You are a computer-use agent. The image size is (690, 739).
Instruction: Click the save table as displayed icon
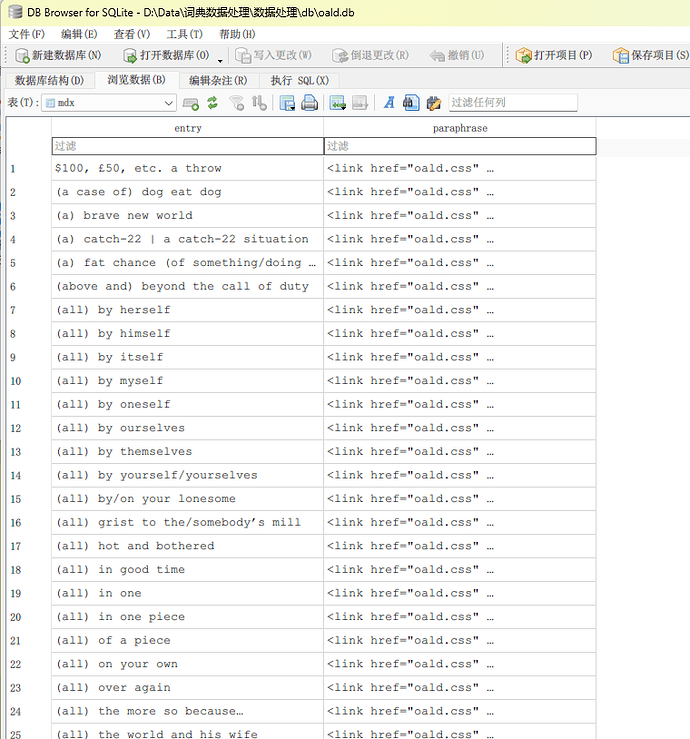pyautogui.click(x=287, y=103)
